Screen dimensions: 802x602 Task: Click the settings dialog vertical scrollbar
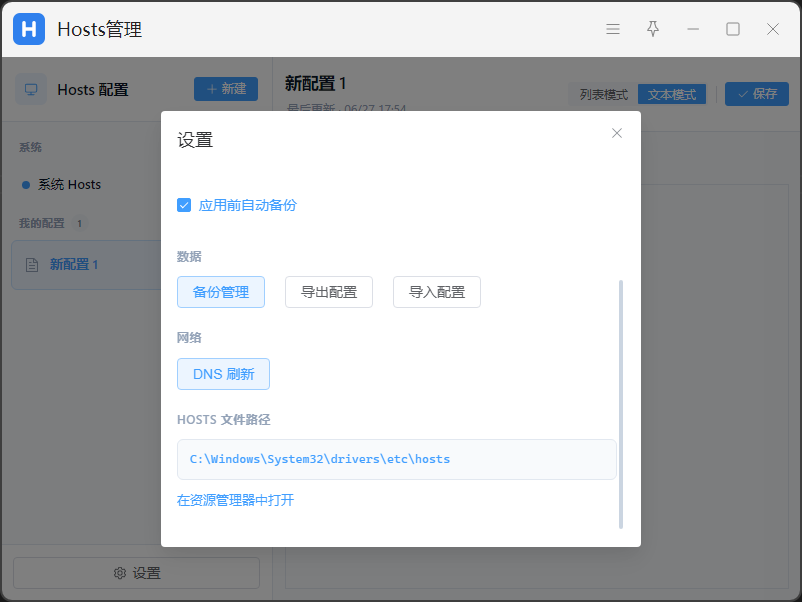point(621,404)
